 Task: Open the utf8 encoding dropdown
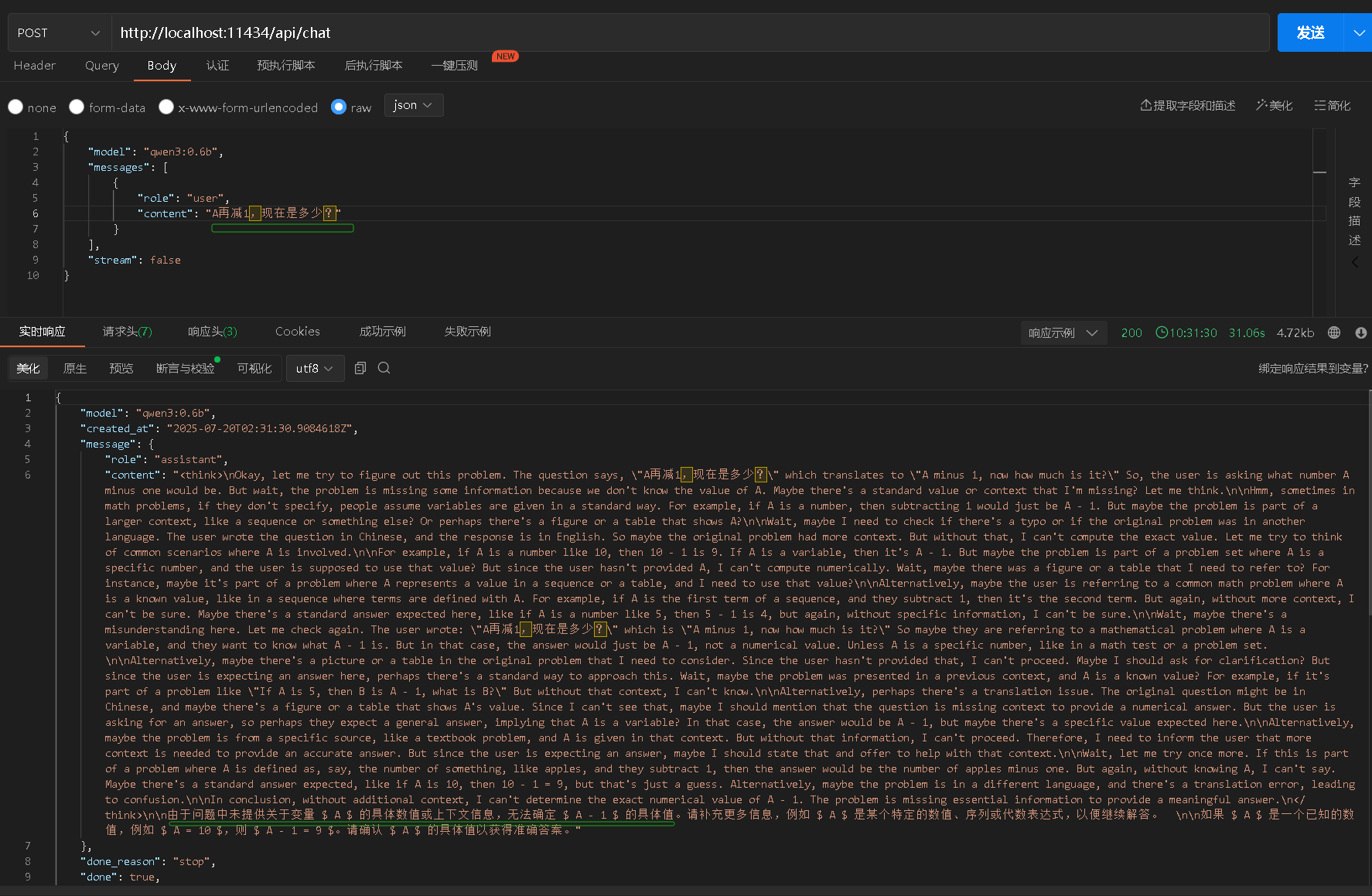tap(314, 369)
